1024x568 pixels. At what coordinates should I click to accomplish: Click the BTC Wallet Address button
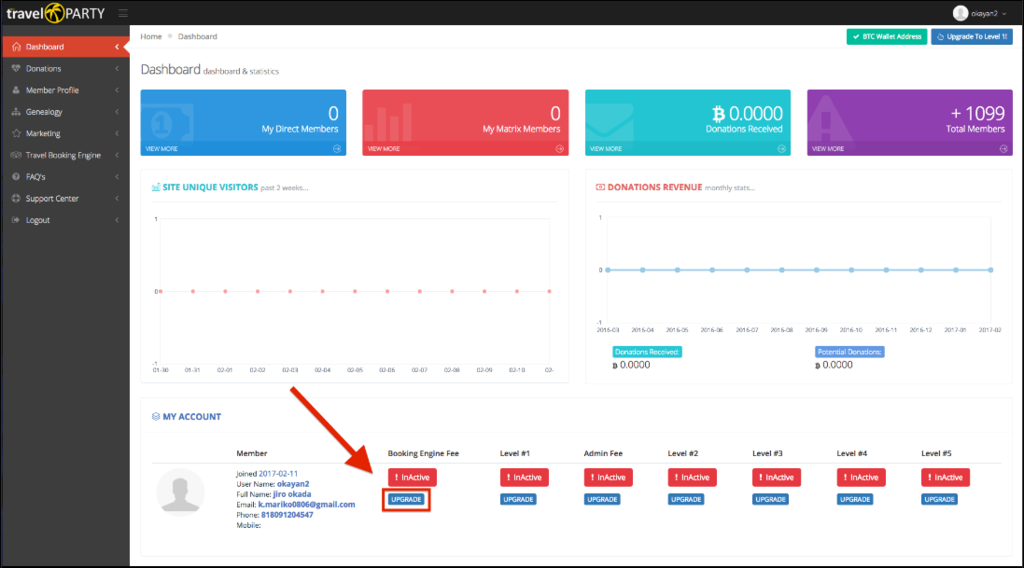coord(886,37)
